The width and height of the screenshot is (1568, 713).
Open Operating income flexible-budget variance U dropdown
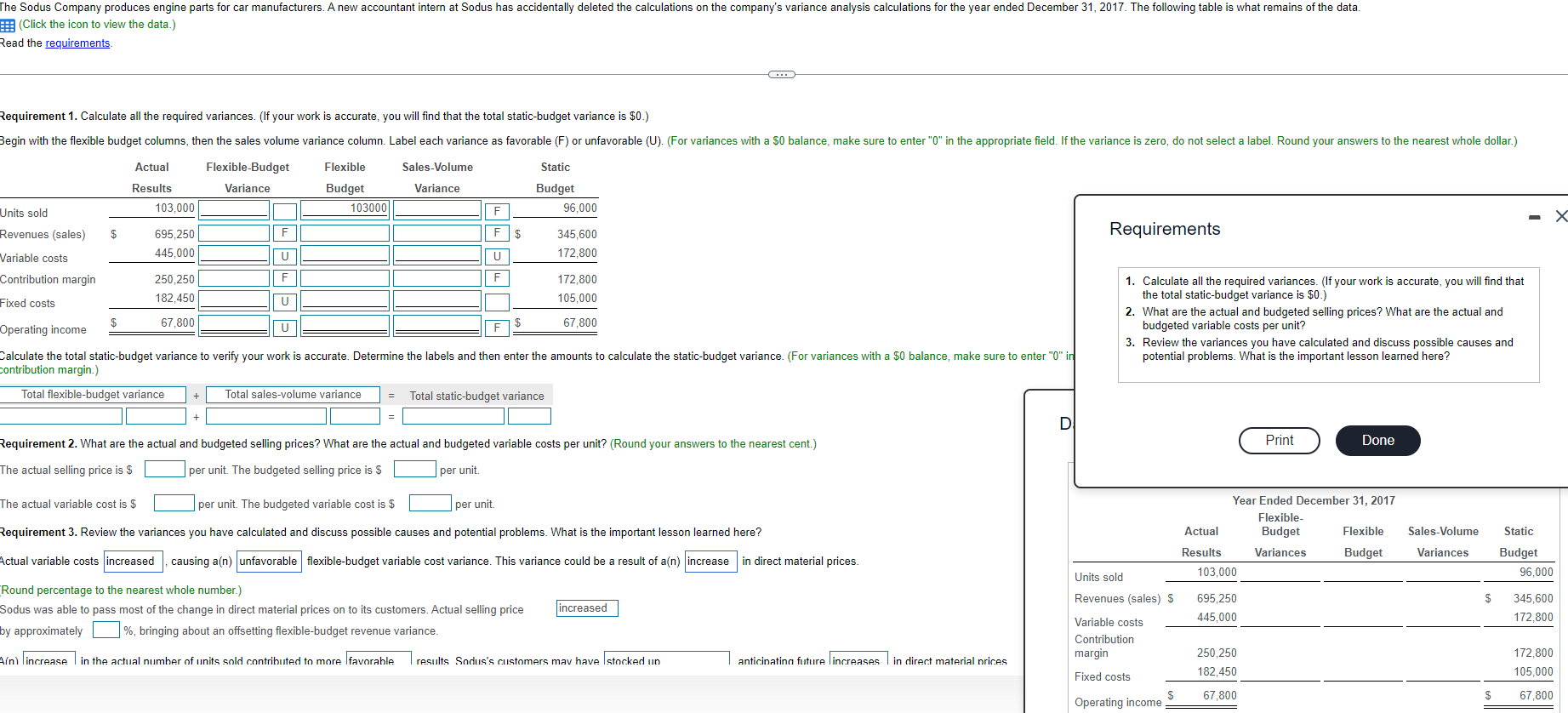tap(285, 328)
